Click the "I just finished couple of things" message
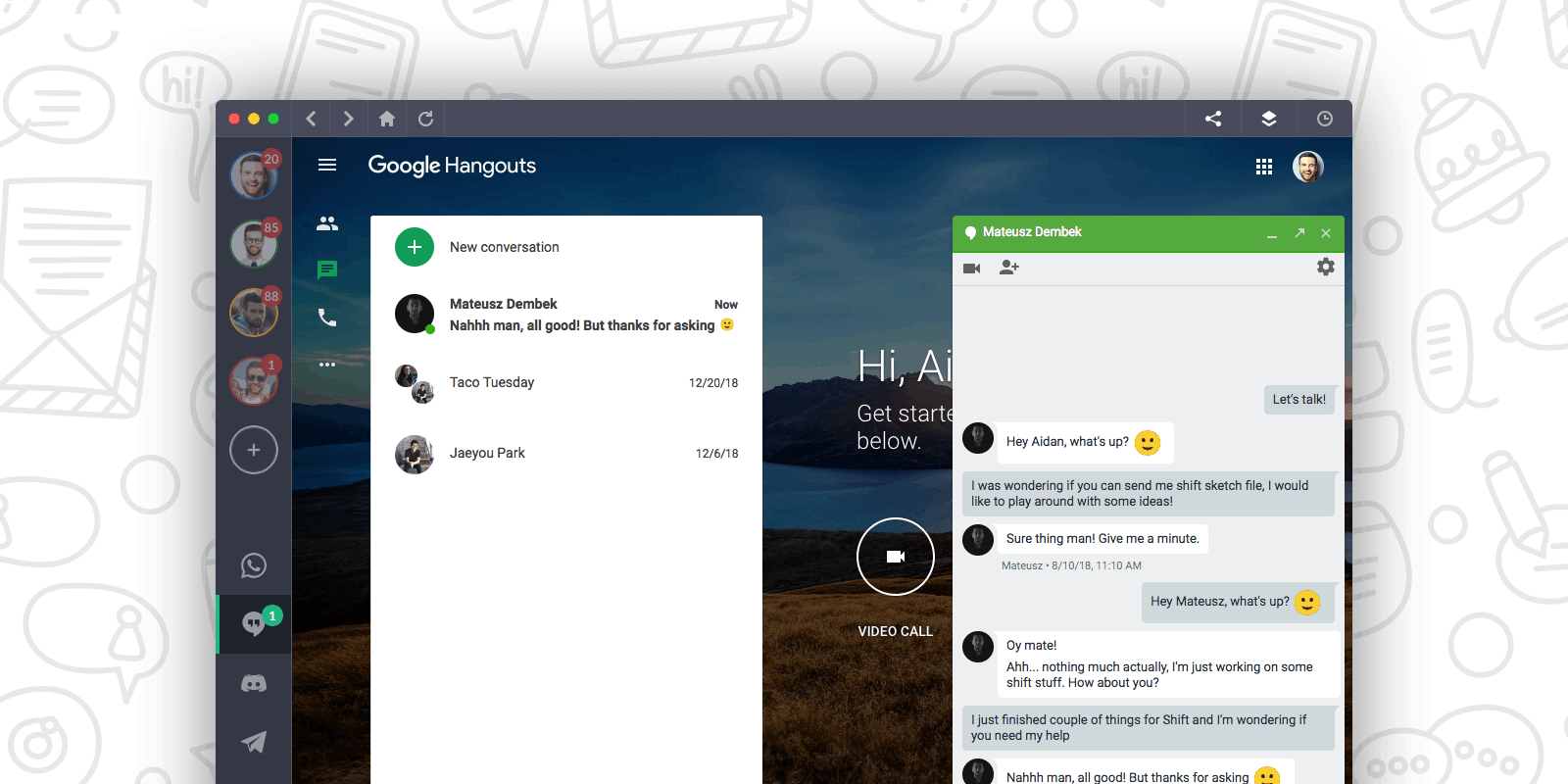Viewport: 1568px width, 784px height. [1149, 727]
